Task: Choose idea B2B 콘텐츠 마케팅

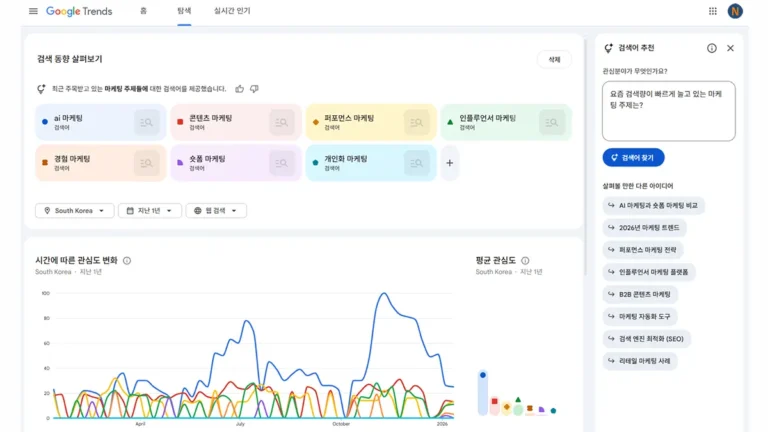Action: coord(640,294)
